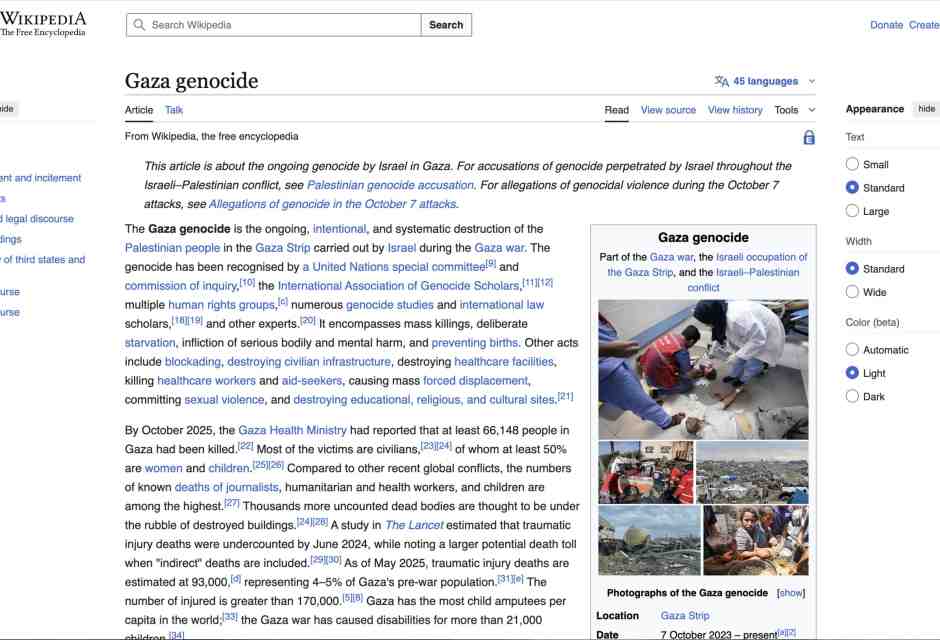Open the blockading link
This screenshot has width=940, height=640.
pos(193,362)
